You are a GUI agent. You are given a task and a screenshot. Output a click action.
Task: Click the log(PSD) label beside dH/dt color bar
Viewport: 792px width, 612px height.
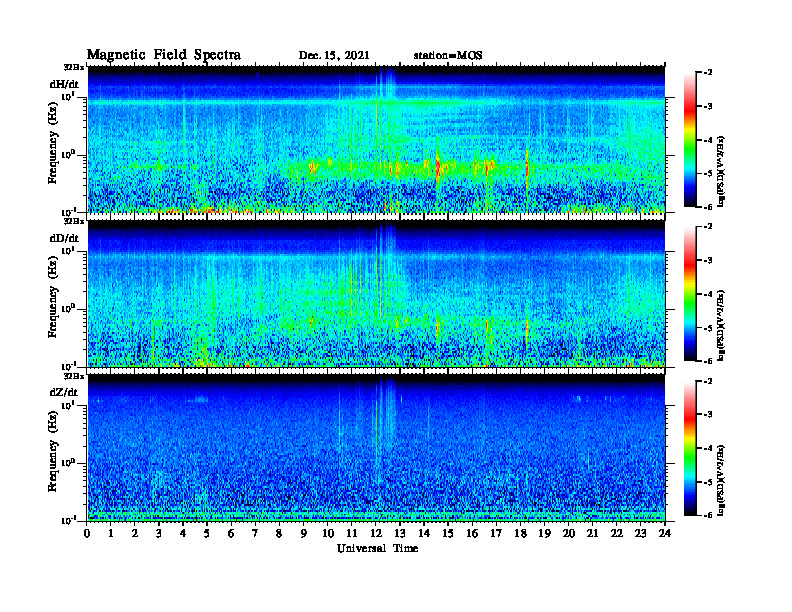[721, 170]
